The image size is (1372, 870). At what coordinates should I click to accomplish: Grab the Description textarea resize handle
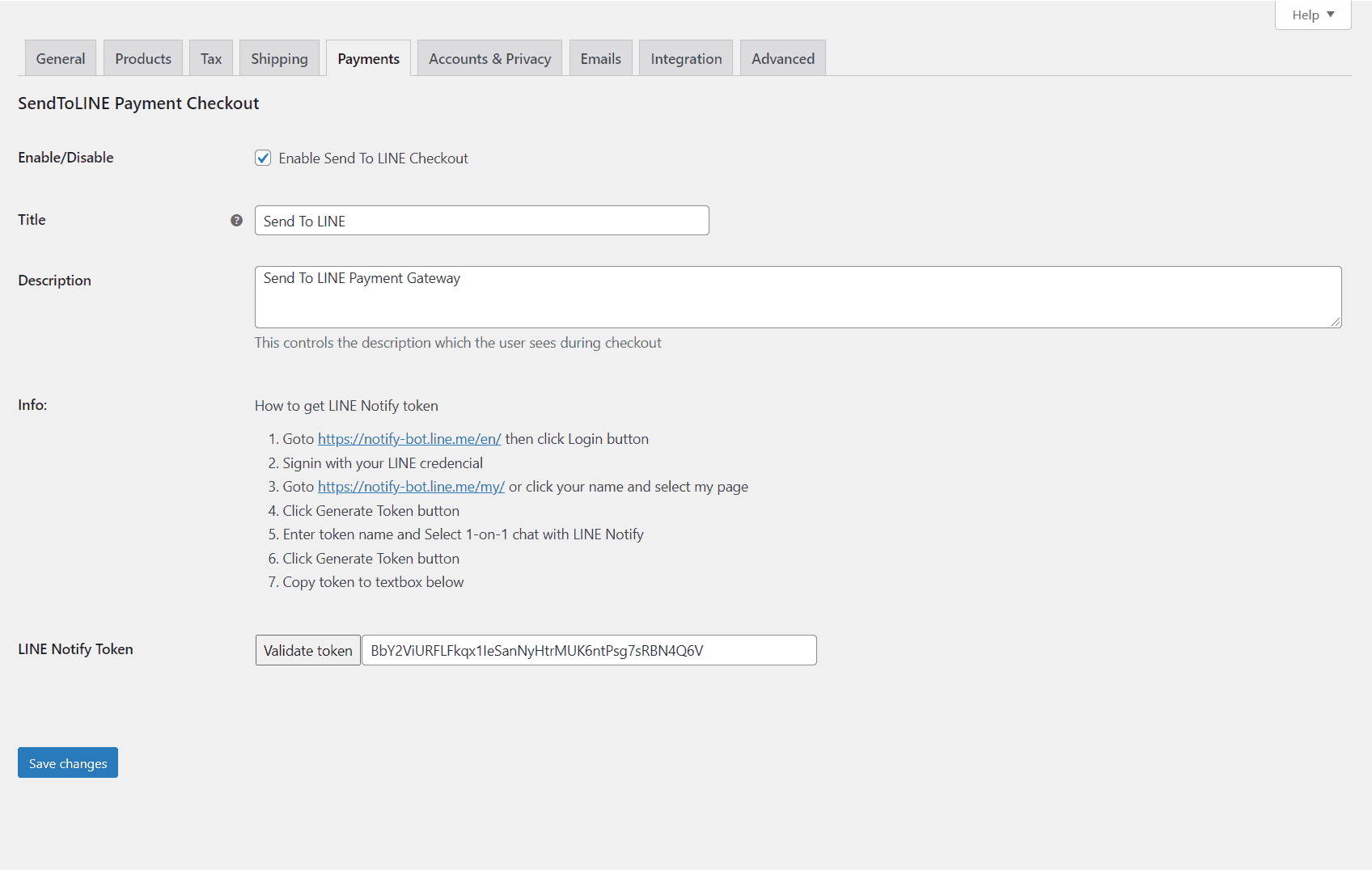pyautogui.click(x=1336, y=322)
